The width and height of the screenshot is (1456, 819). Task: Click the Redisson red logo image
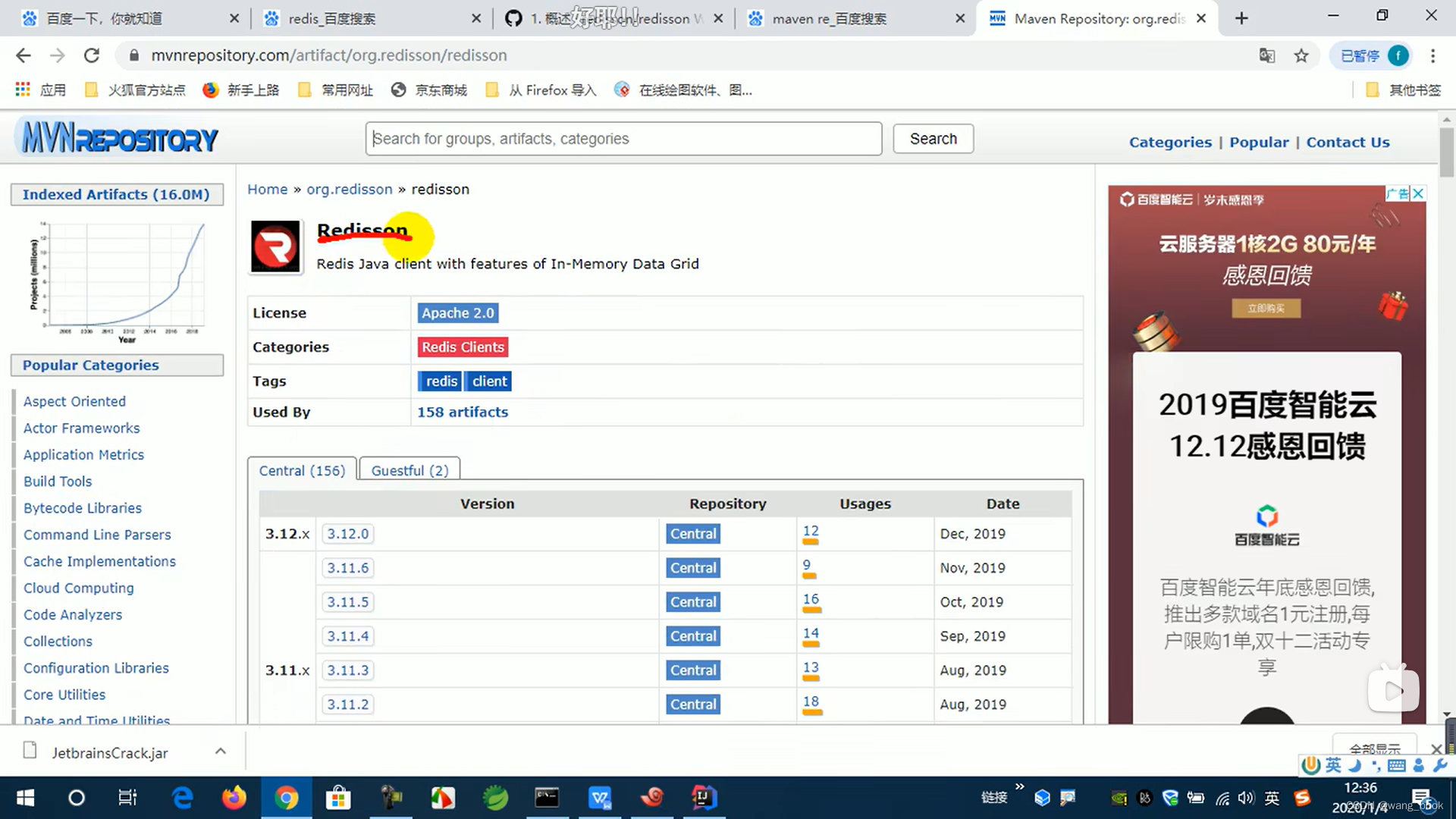[x=275, y=246]
